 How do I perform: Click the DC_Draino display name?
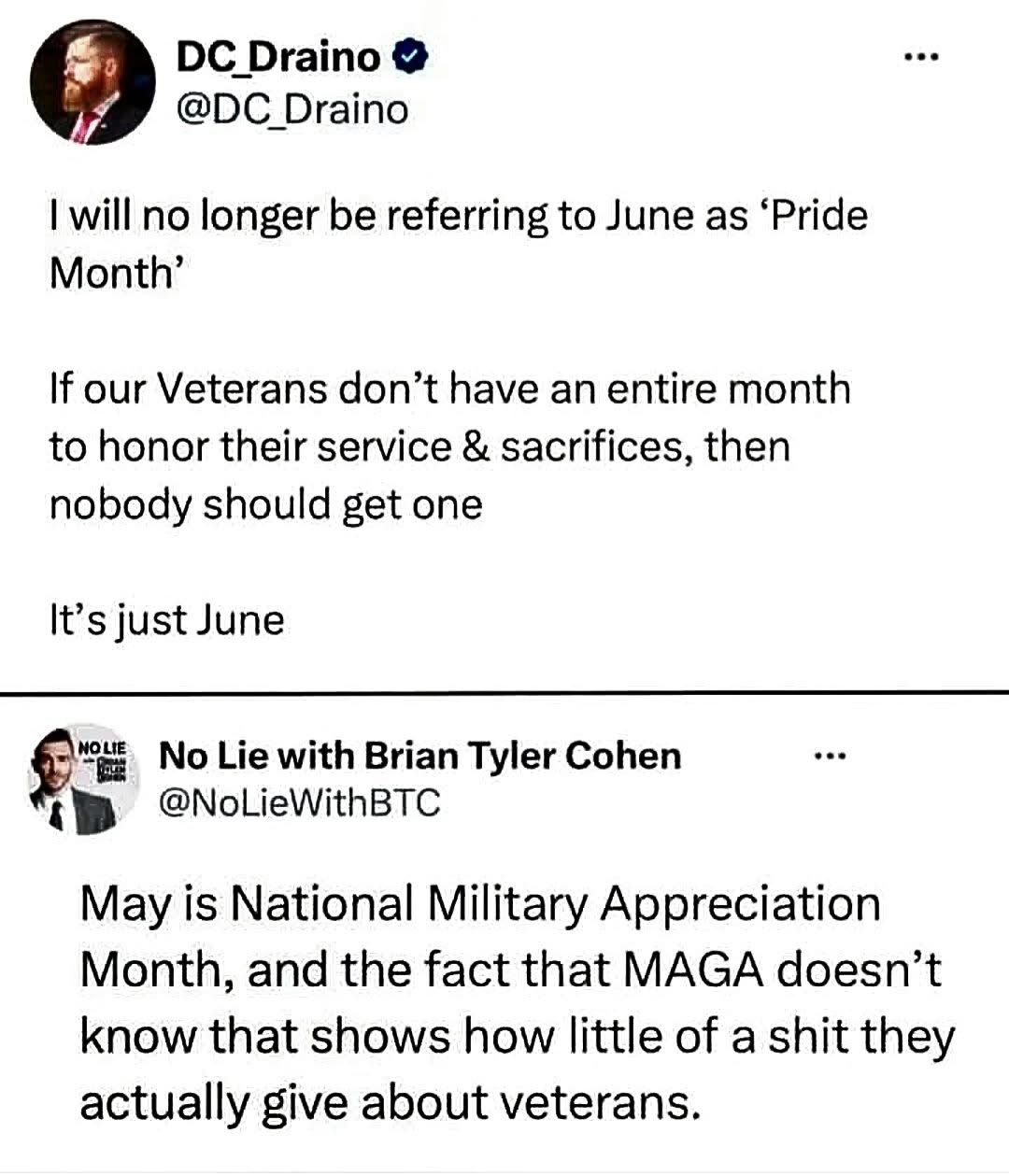click(x=279, y=59)
